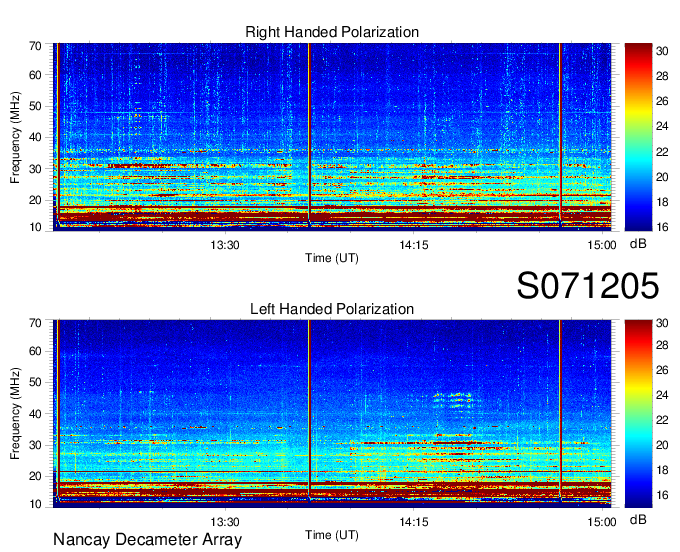Click the 30 dB label on Right Handed colorbar
The image size is (680, 552).
662,51
